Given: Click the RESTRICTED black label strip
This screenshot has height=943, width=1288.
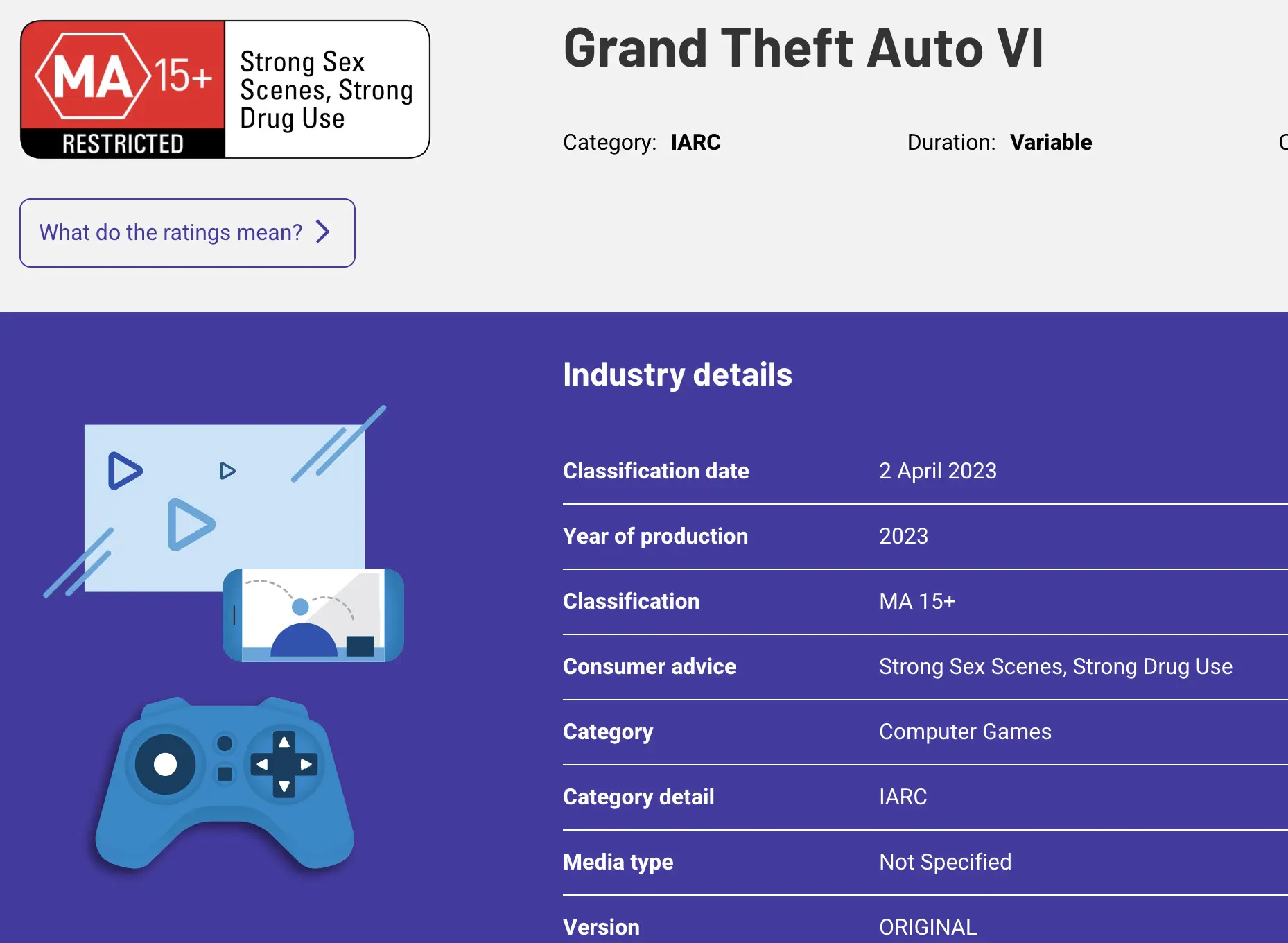Looking at the screenshot, I should [123, 144].
